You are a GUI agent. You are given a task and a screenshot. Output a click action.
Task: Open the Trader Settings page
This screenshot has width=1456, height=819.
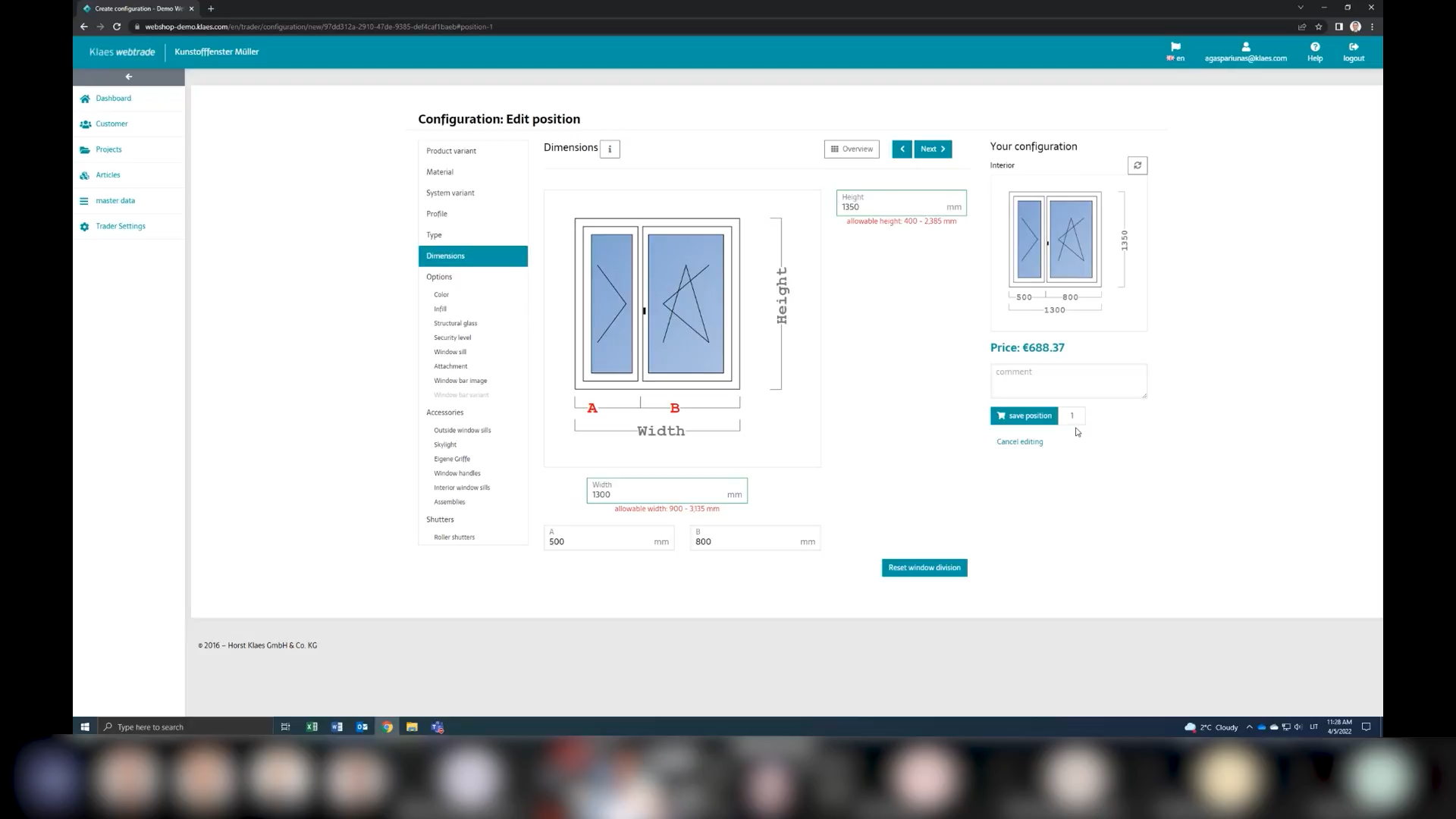(120, 227)
